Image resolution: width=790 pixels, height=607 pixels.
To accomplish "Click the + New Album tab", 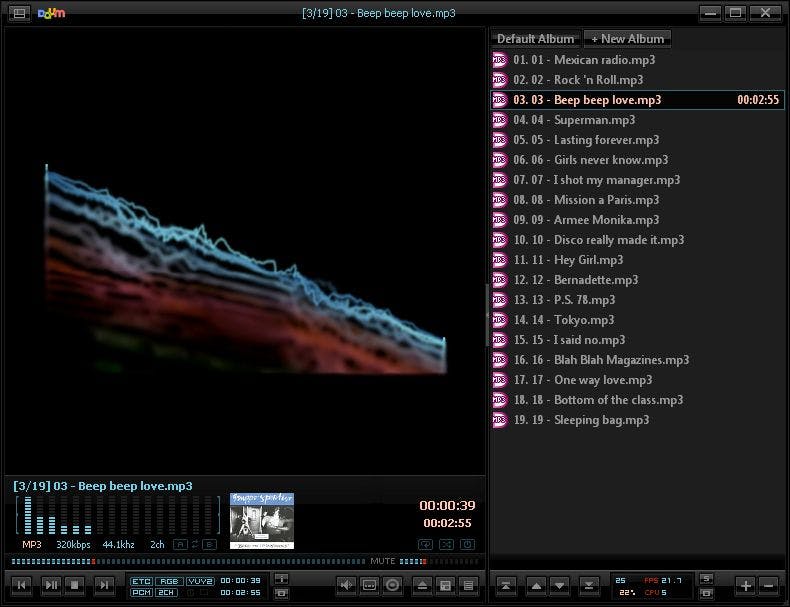I will coord(627,39).
